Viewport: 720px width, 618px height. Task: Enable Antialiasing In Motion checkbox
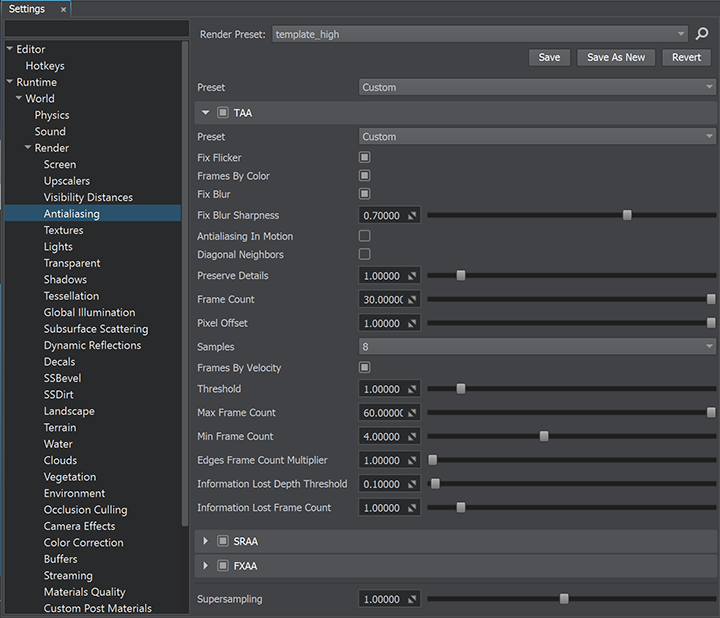[x=365, y=236]
